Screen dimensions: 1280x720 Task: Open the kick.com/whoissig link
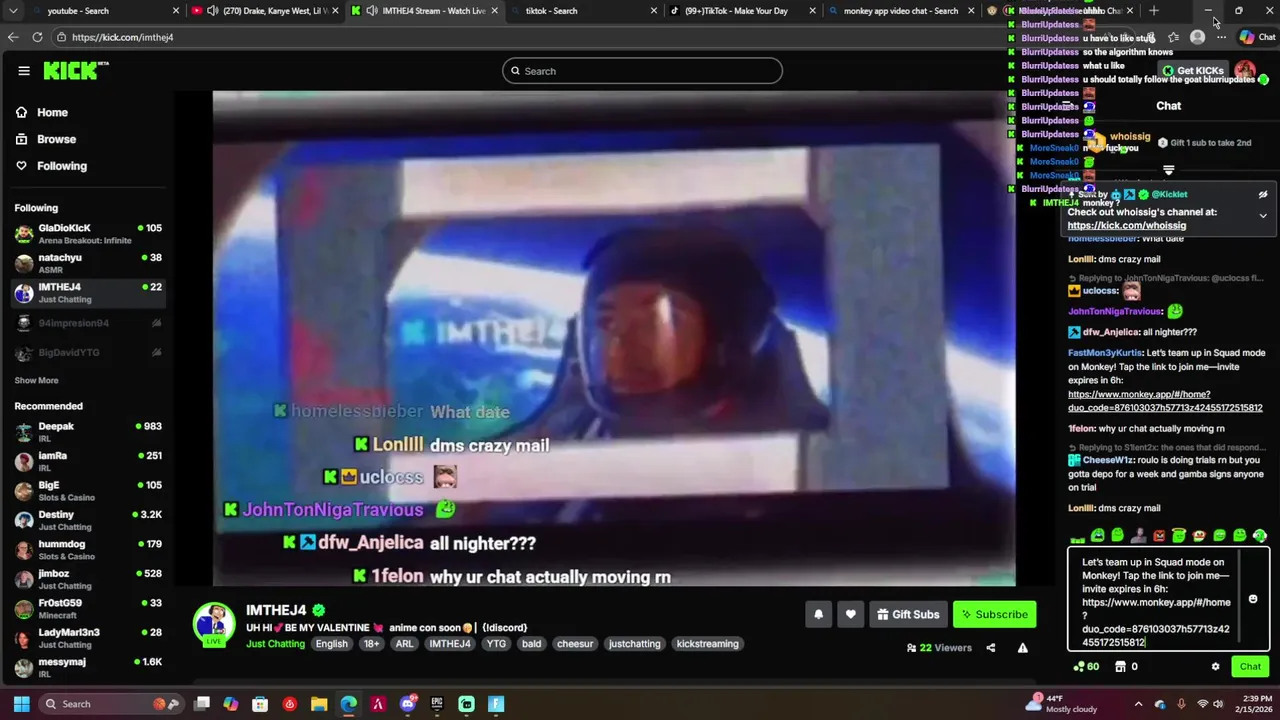click(x=1126, y=226)
